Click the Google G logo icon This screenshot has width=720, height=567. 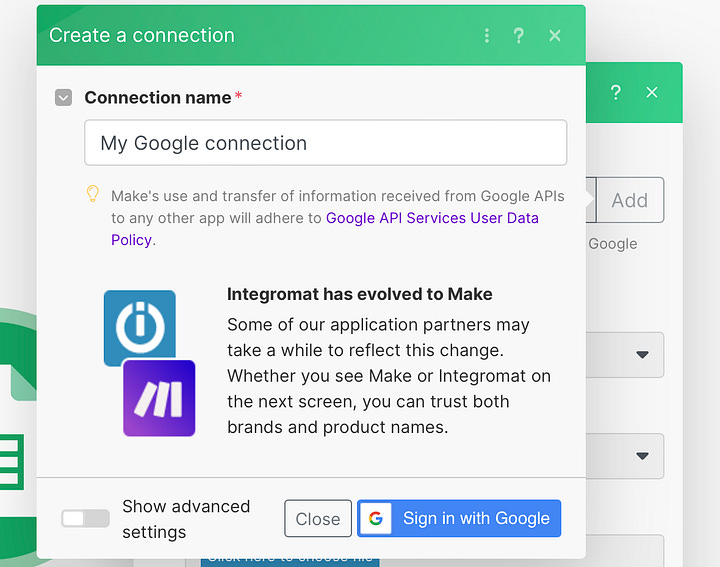tap(376, 518)
